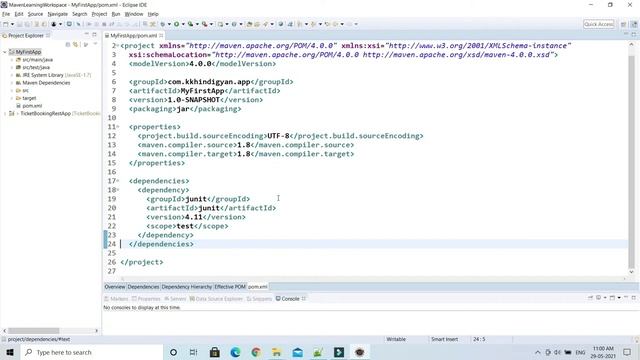Click the green Run toolbar button
Image resolution: width=640 pixels, height=360 pixels.
coord(176,24)
